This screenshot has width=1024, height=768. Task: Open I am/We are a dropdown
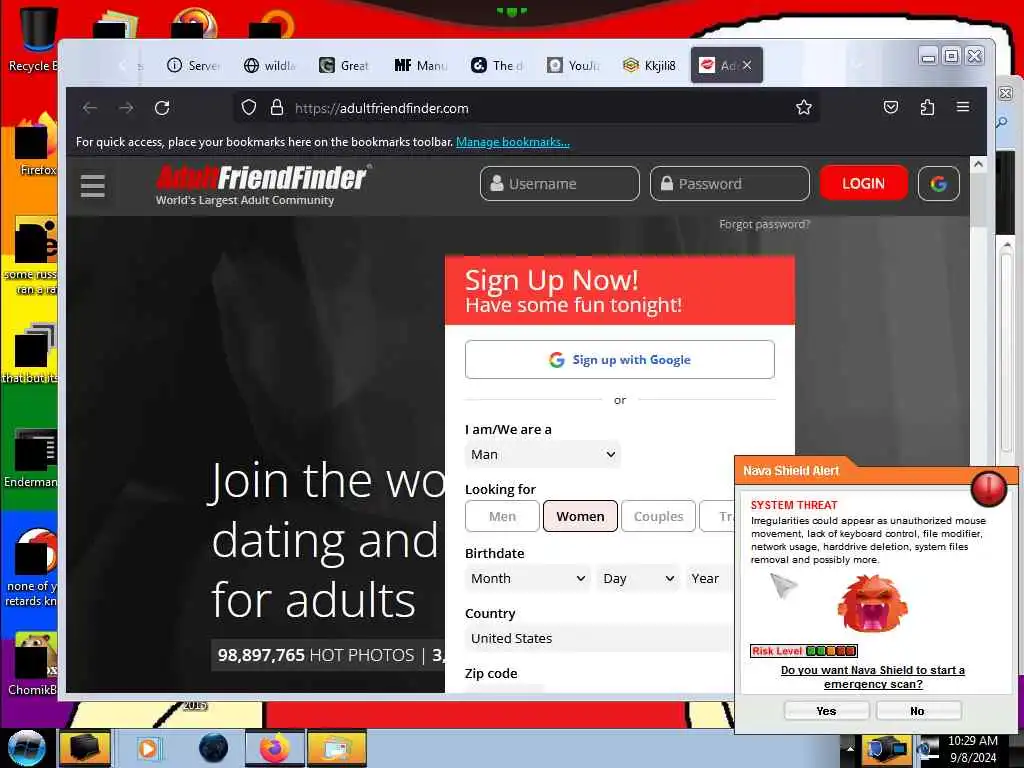point(542,455)
